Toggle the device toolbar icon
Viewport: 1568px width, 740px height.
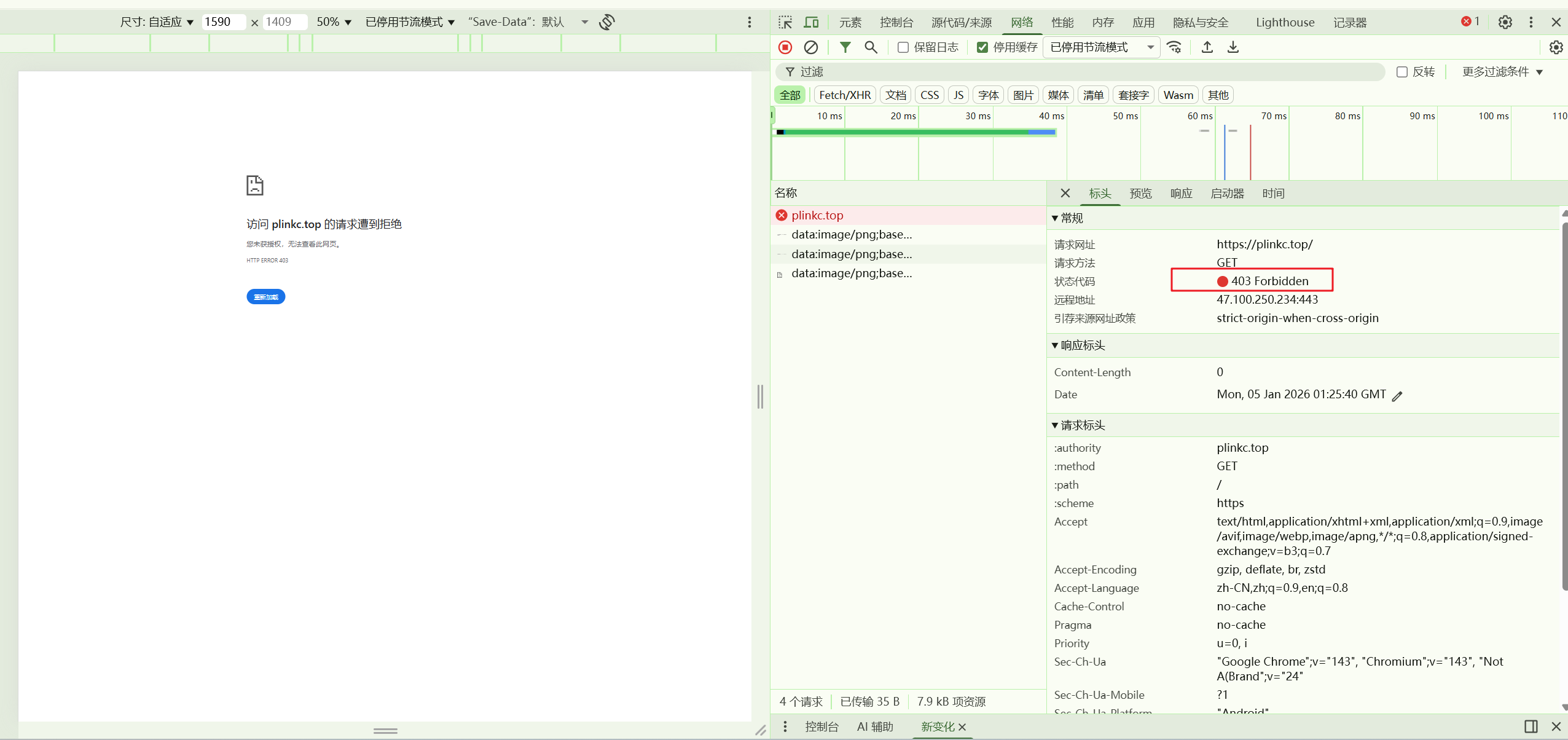(x=811, y=23)
